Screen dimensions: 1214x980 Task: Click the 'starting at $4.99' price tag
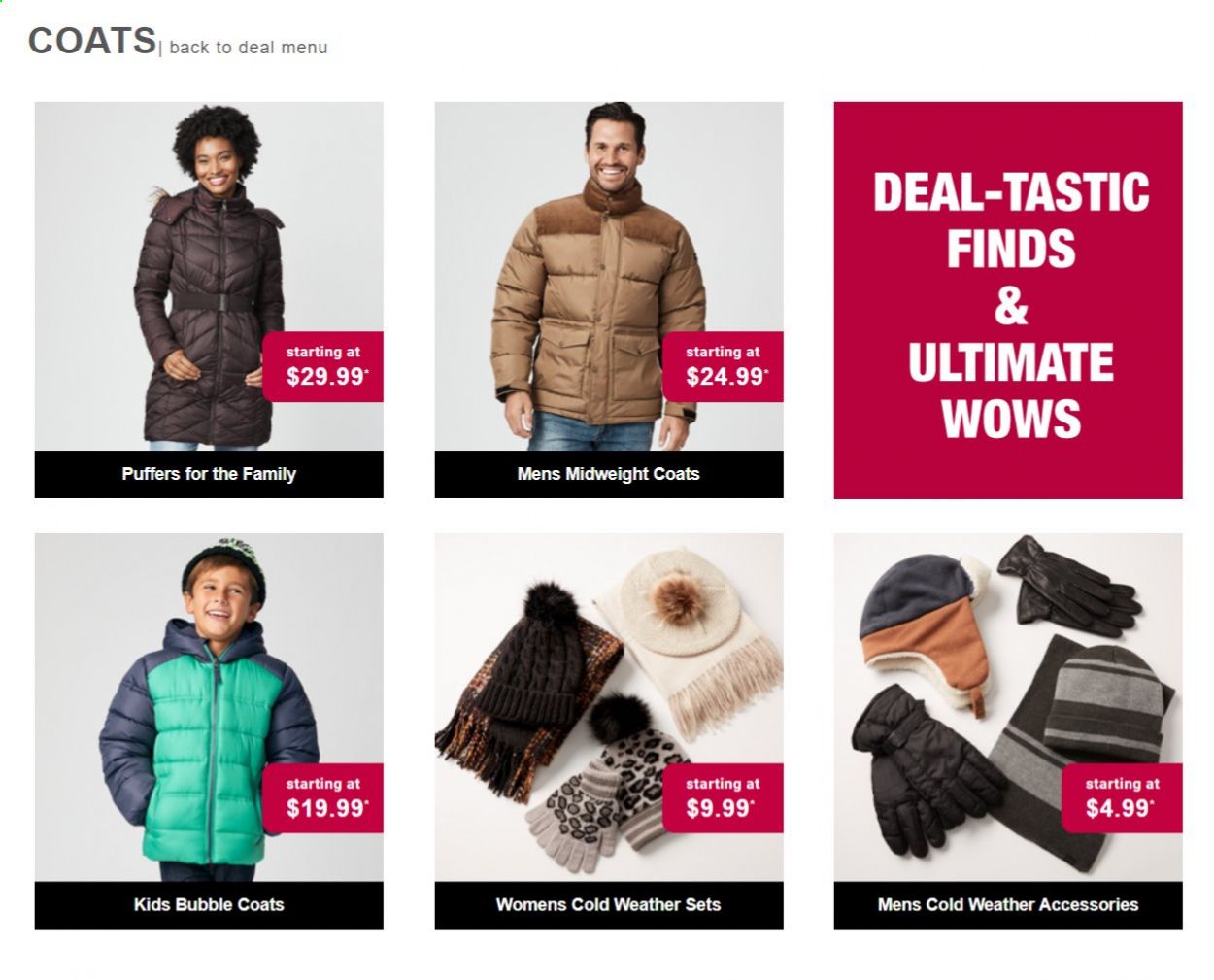(1123, 798)
